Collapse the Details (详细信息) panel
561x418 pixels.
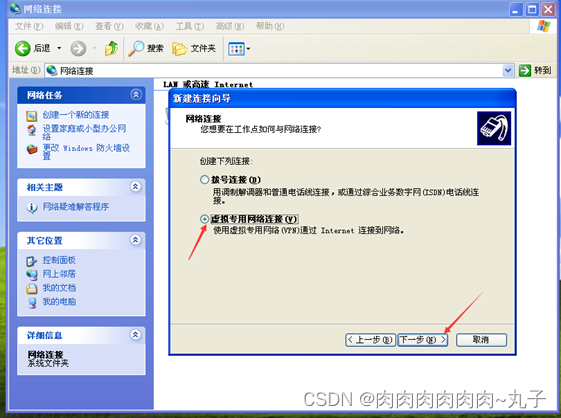click(x=136, y=335)
